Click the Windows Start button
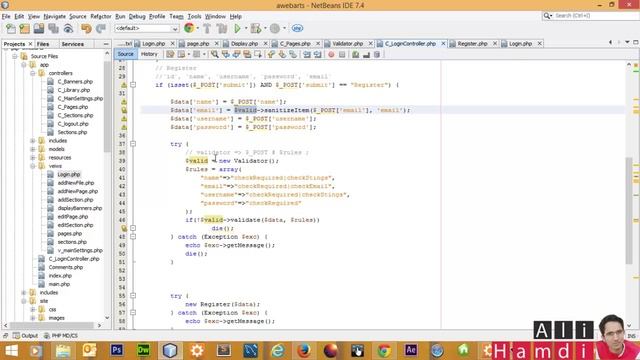 pos(11,350)
